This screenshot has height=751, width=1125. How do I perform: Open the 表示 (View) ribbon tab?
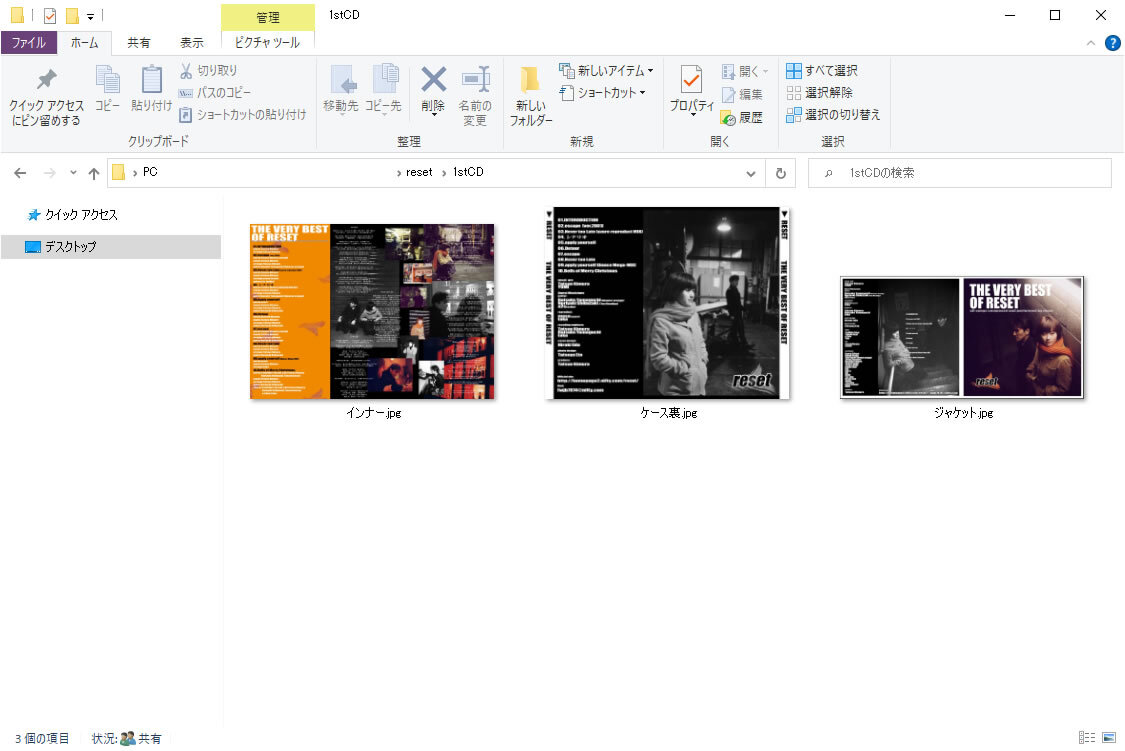tap(191, 43)
